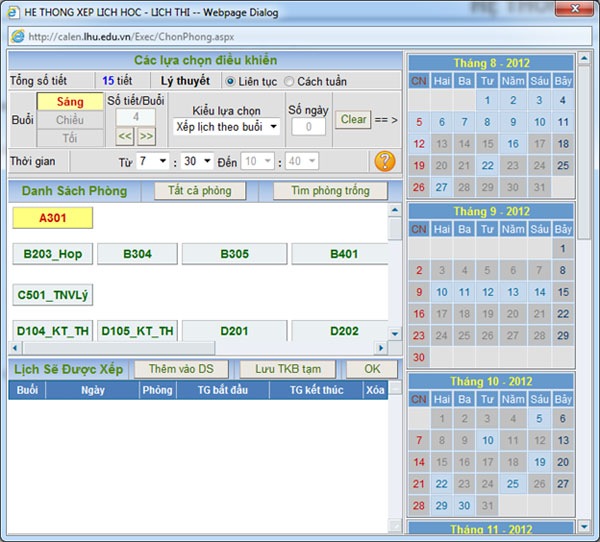
Task: Click inside the Số ngày input field
Action: click(308, 127)
